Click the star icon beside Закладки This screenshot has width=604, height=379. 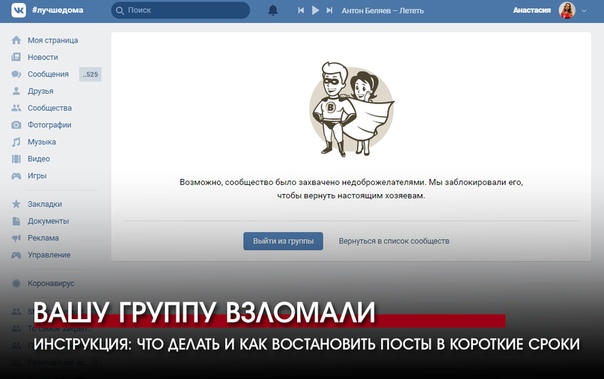click(16, 204)
